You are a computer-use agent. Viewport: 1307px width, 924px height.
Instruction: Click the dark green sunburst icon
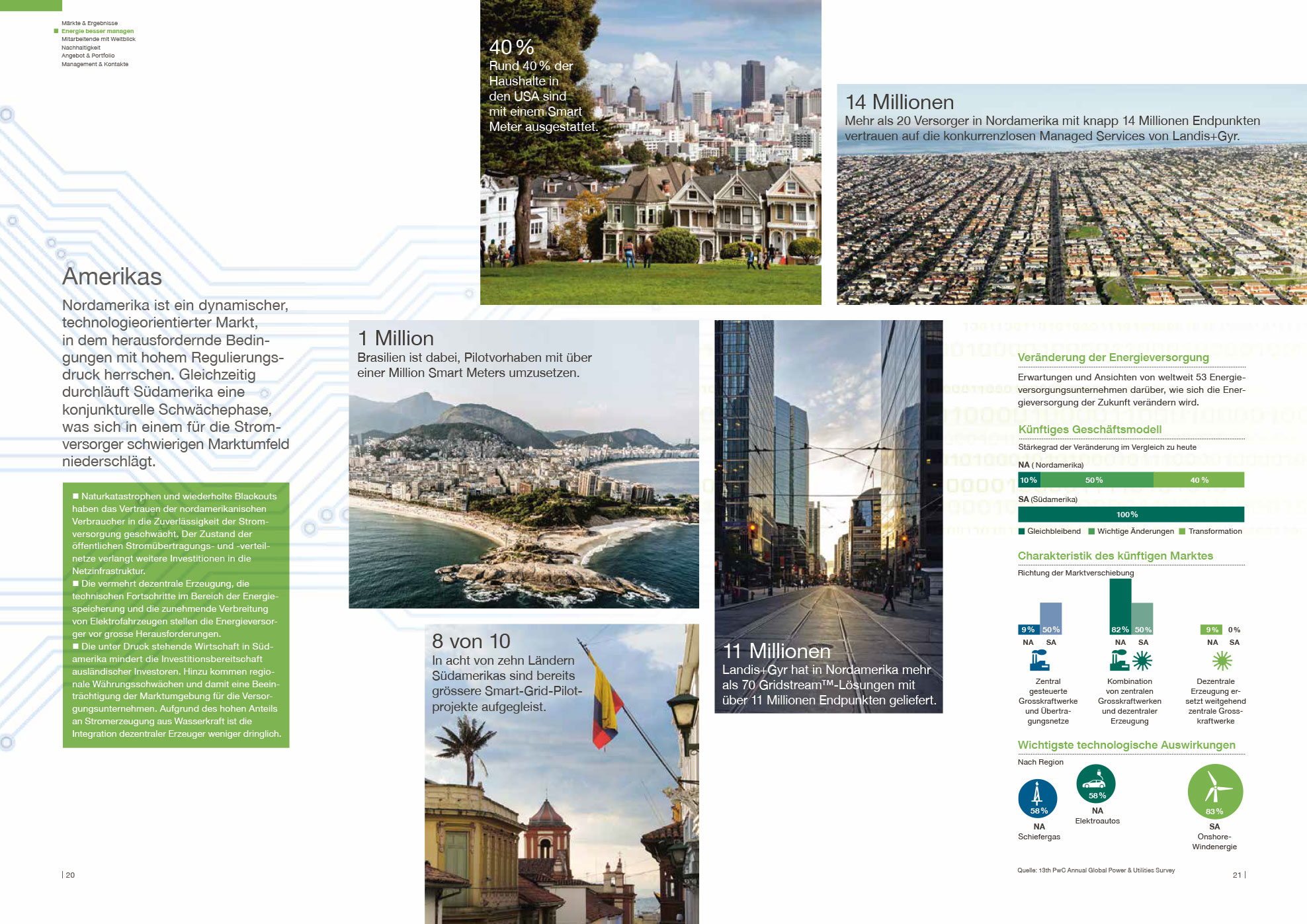point(1142,660)
